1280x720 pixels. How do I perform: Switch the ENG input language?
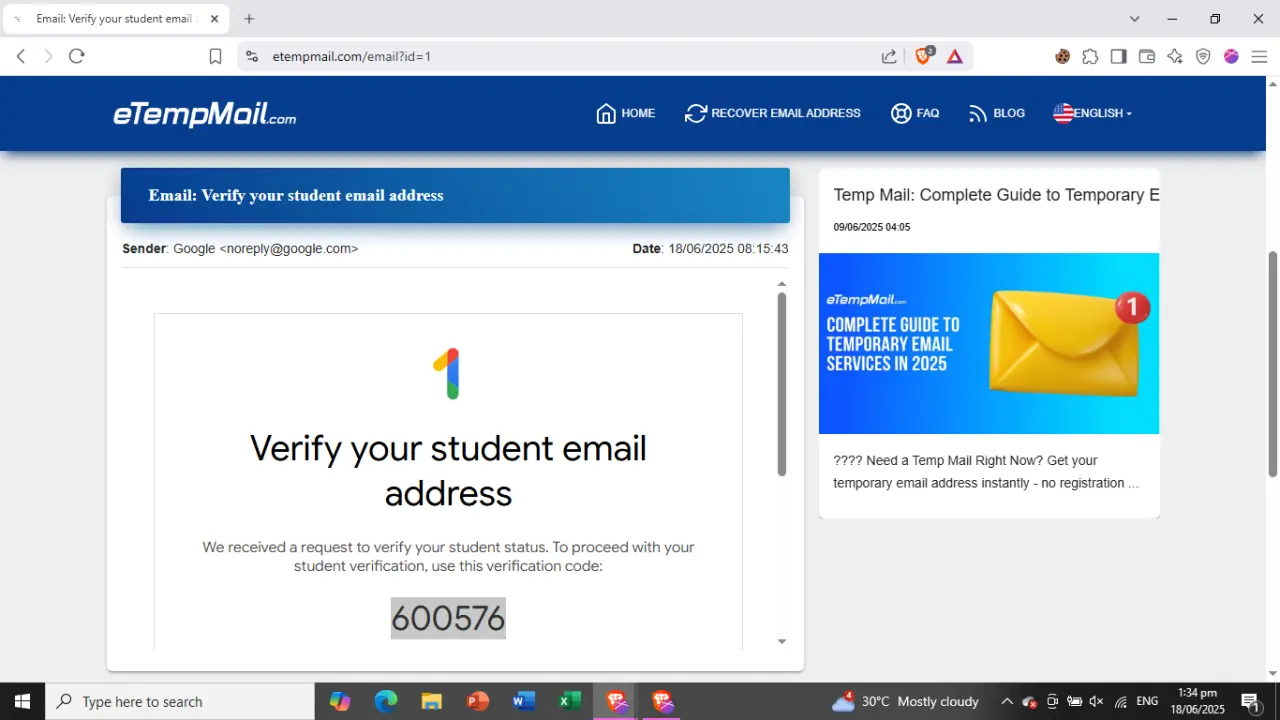pos(1147,701)
